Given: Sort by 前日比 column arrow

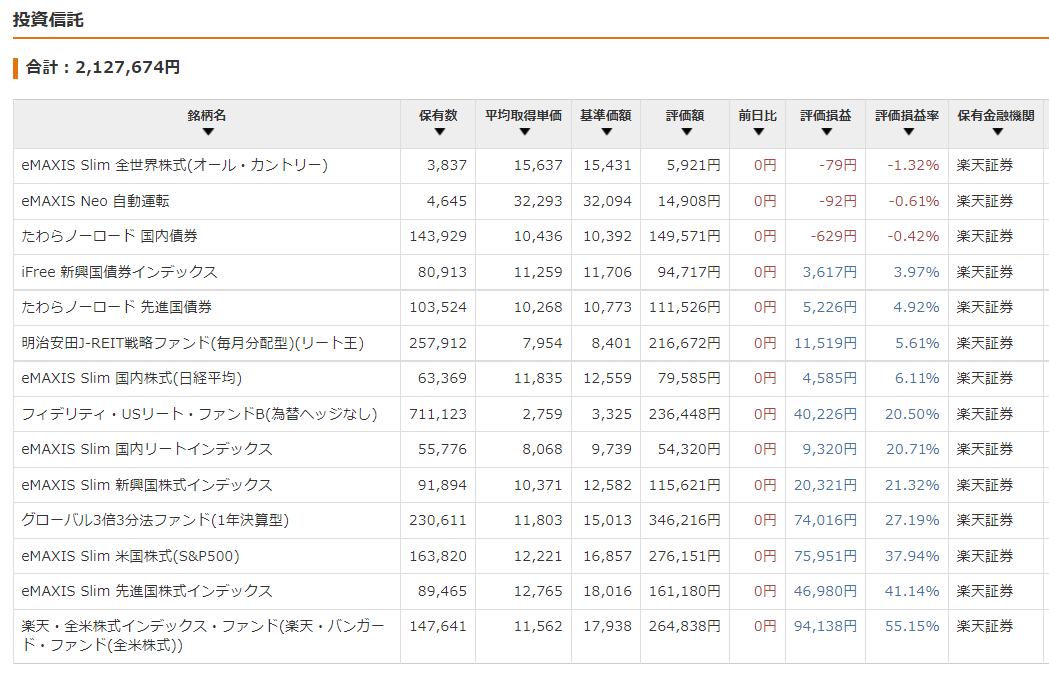Looking at the screenshot, I should click(x=758, y=132).
